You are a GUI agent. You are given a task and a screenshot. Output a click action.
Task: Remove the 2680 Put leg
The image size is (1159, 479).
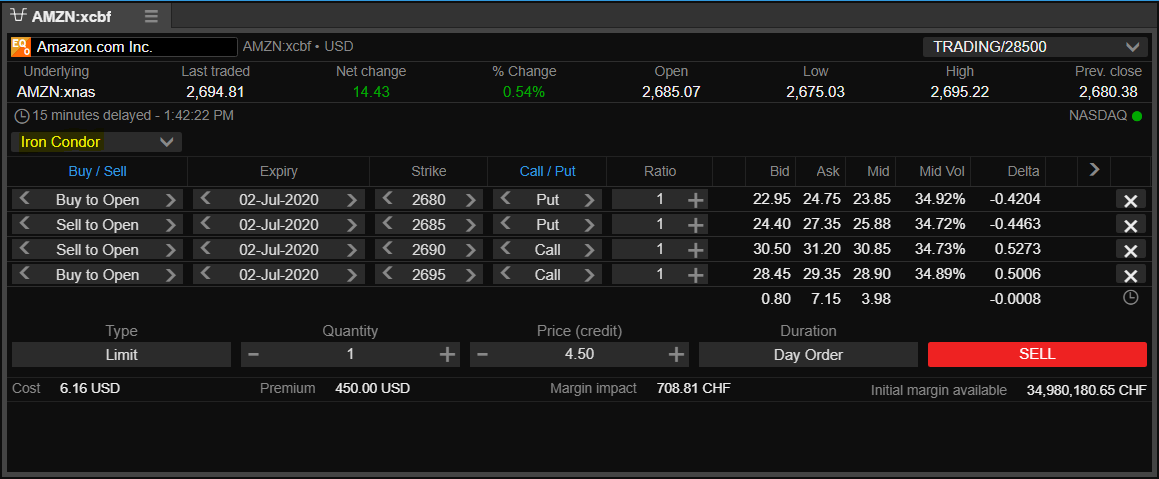click(1129, 201)
